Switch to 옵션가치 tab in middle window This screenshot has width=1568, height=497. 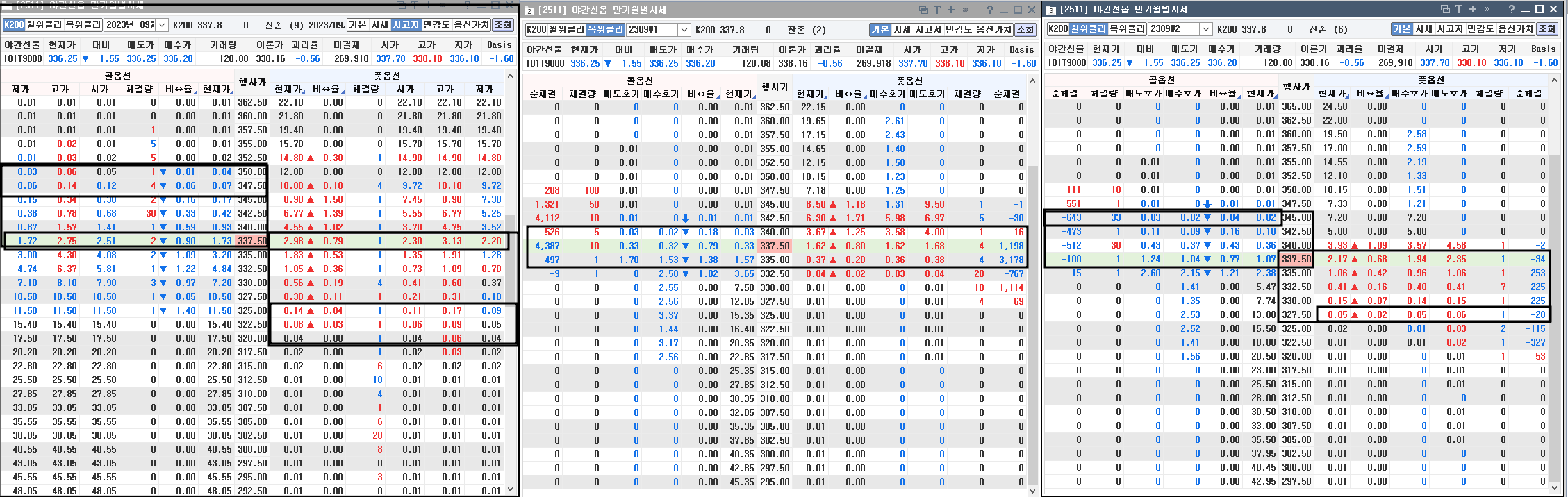(x=994, y=30)
